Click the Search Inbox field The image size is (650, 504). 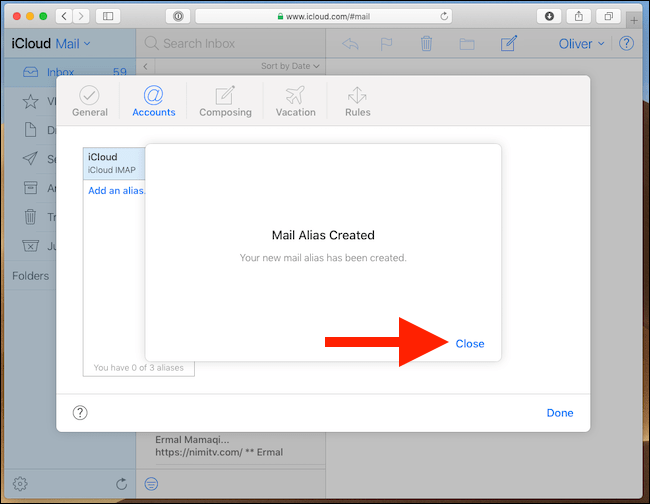pos(230,43)
